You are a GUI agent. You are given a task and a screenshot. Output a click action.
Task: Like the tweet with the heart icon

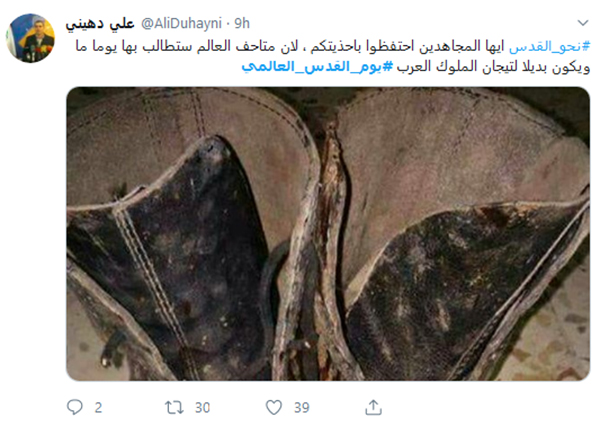[274, 407]
